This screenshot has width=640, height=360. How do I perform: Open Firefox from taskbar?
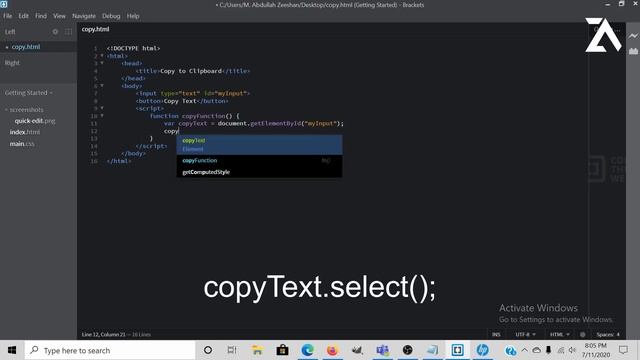click(332, 350)
